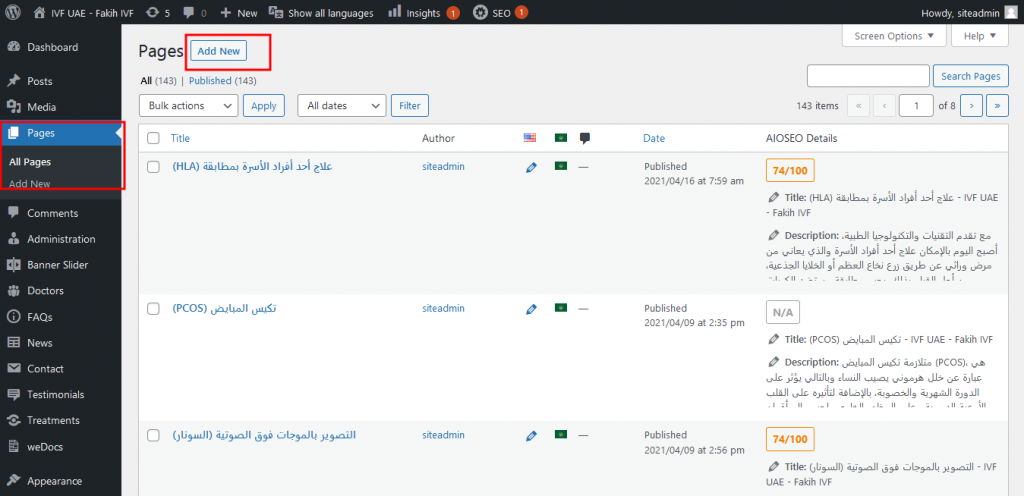
Task: Click Arabic flag in PCOS row
Action: (560, 307)
